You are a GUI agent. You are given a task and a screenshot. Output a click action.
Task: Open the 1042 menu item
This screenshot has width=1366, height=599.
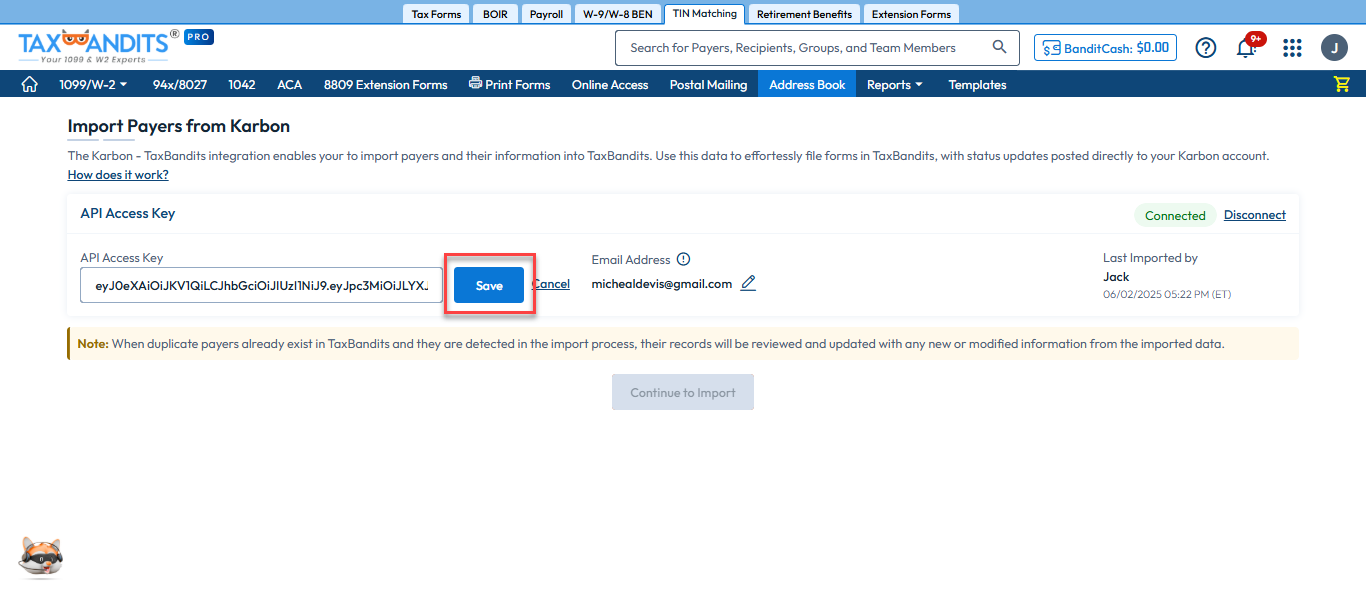pyautogui.click(x=242, y=84)
